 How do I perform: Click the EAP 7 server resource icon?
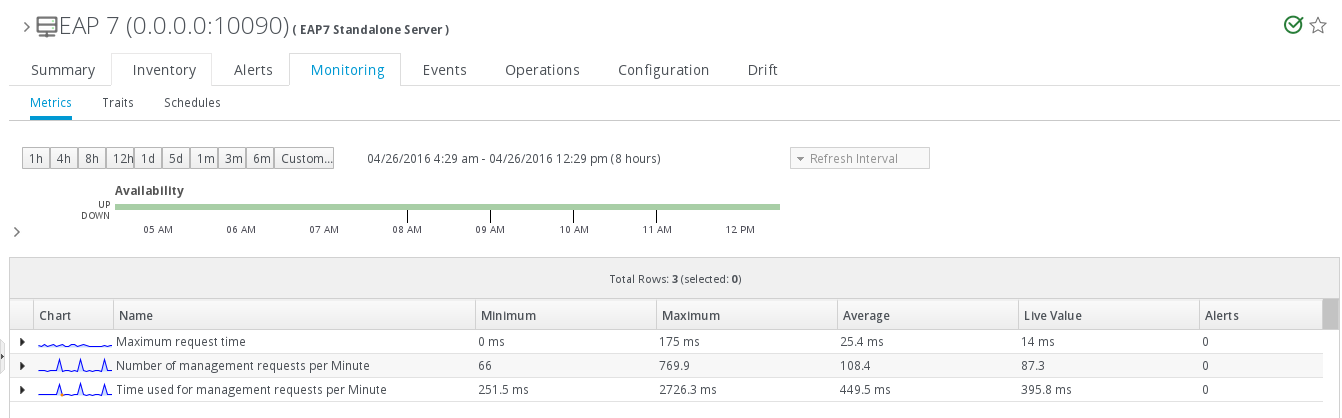click(46, 27)
